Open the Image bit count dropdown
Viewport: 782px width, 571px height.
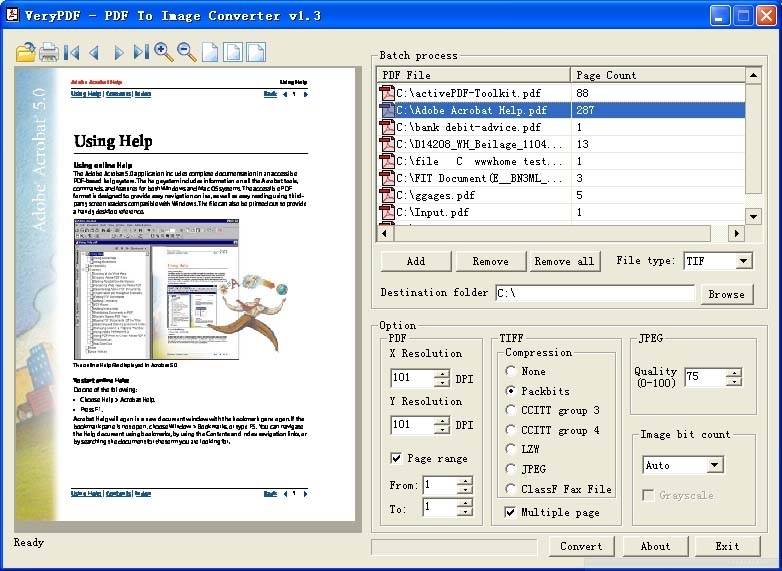coord(714,465)
